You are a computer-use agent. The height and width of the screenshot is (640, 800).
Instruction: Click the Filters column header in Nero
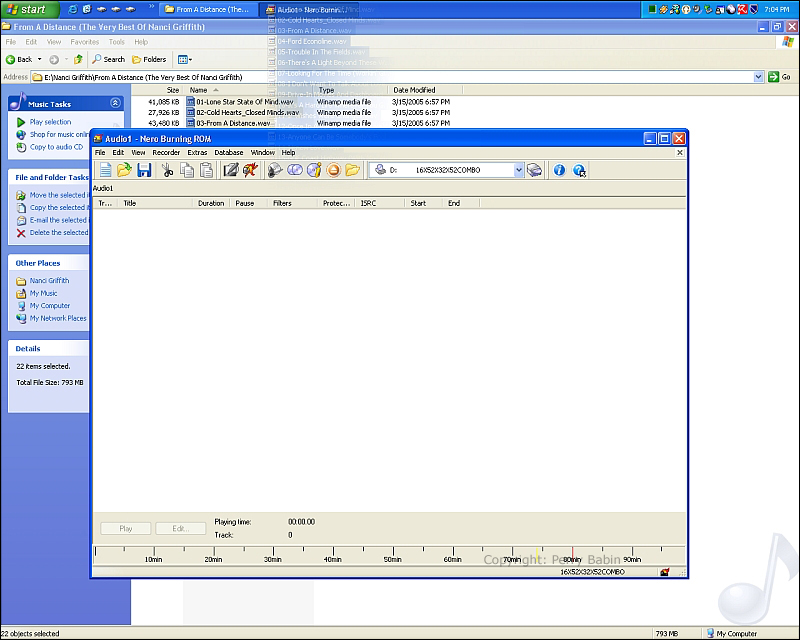tap(292, 203)
